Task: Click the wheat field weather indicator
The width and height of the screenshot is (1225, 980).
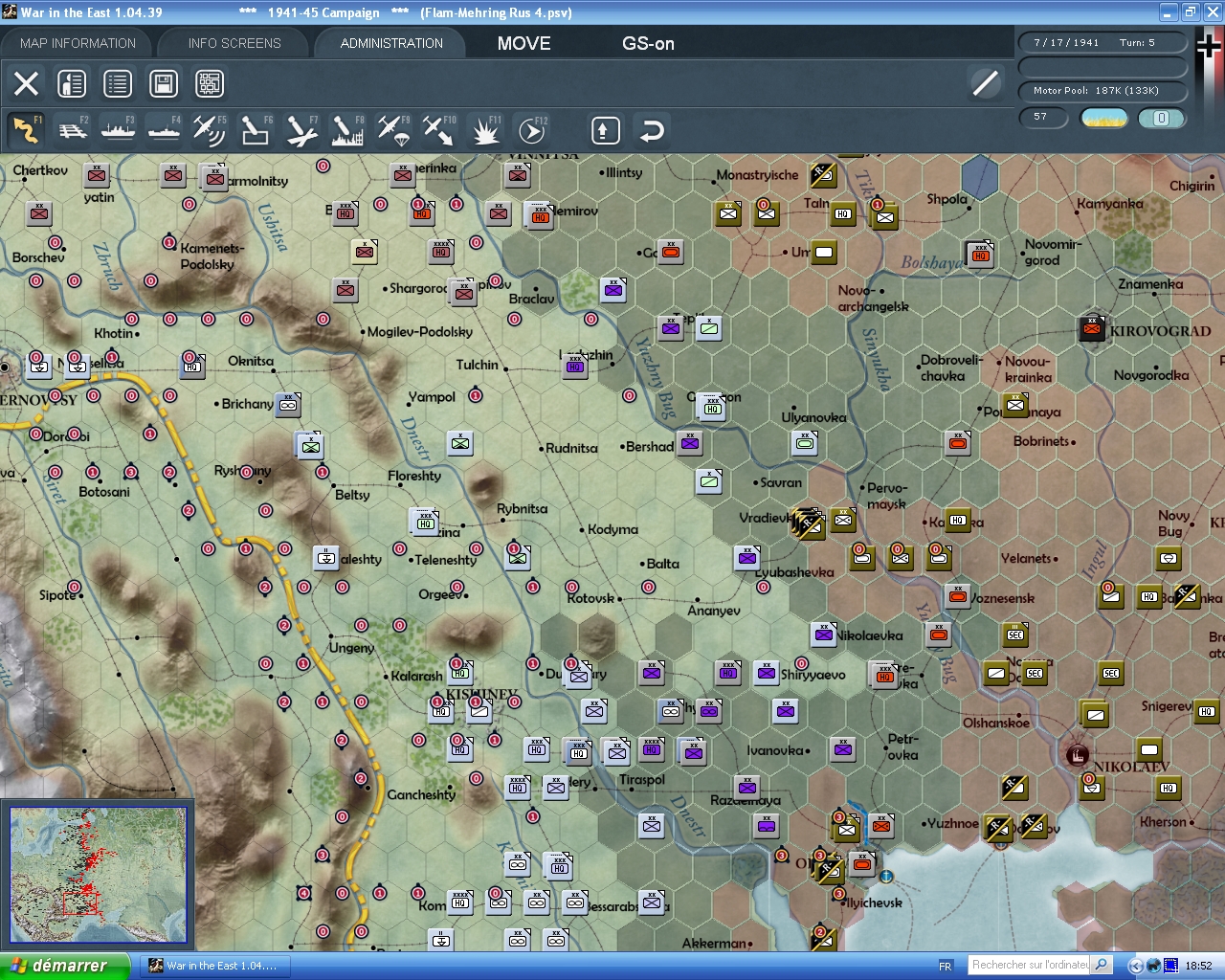Action: pyautogui.click(x=1103, y=118)
